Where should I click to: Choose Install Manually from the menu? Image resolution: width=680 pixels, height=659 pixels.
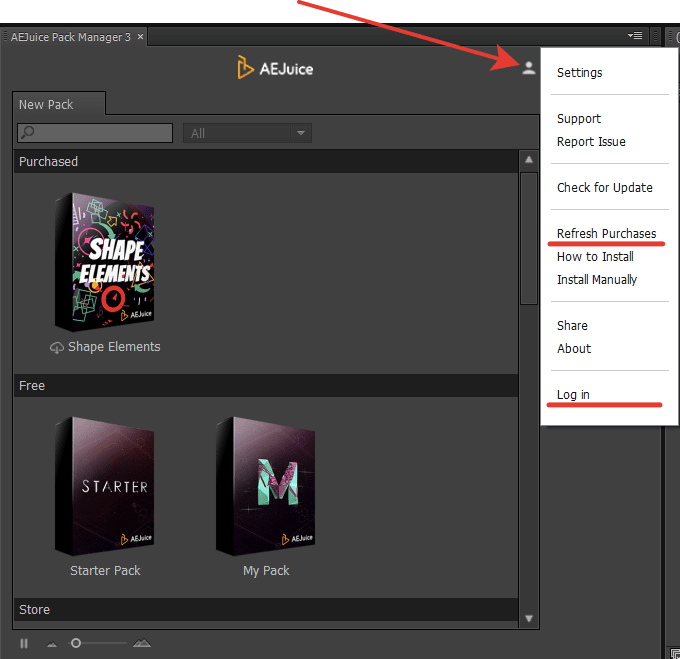(x=597, y=280)
